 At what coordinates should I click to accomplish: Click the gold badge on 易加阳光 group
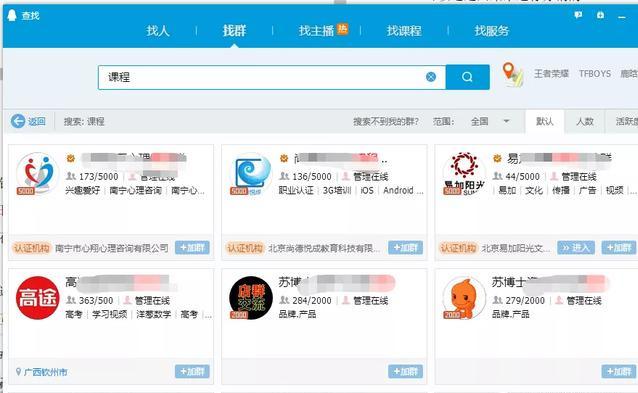(x=497, y=158)
